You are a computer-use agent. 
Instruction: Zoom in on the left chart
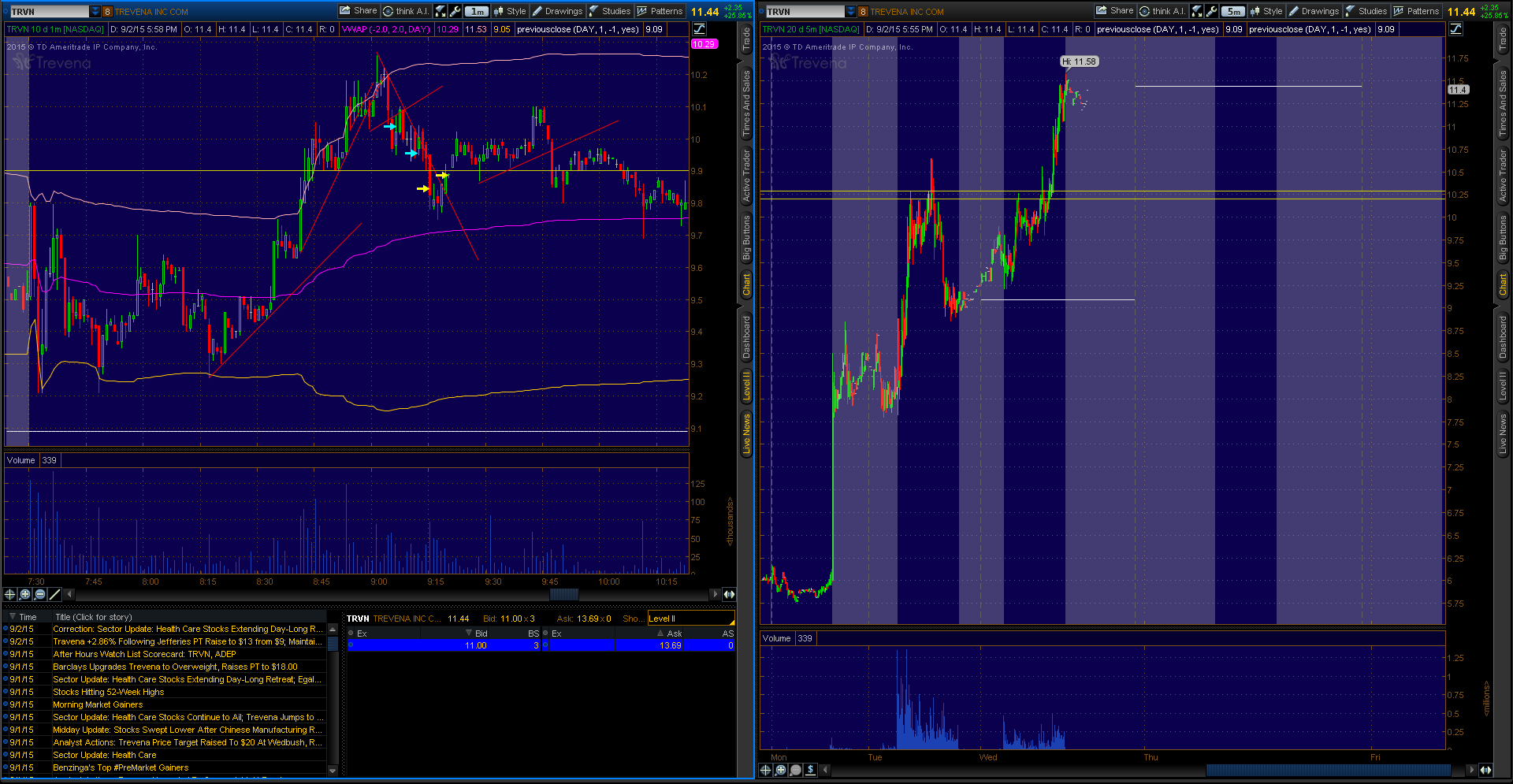(24, 594)
